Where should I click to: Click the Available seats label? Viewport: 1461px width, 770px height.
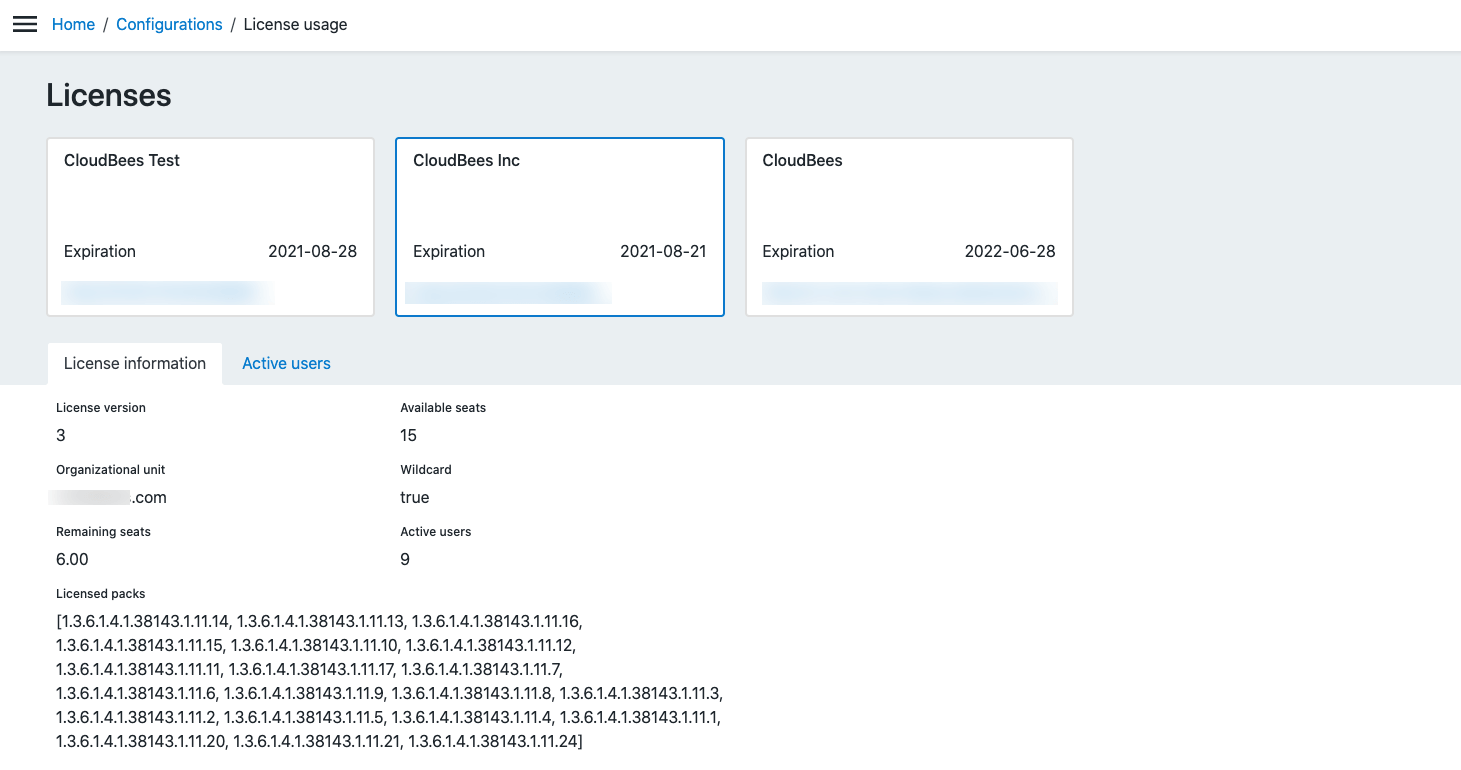(443, 408)
